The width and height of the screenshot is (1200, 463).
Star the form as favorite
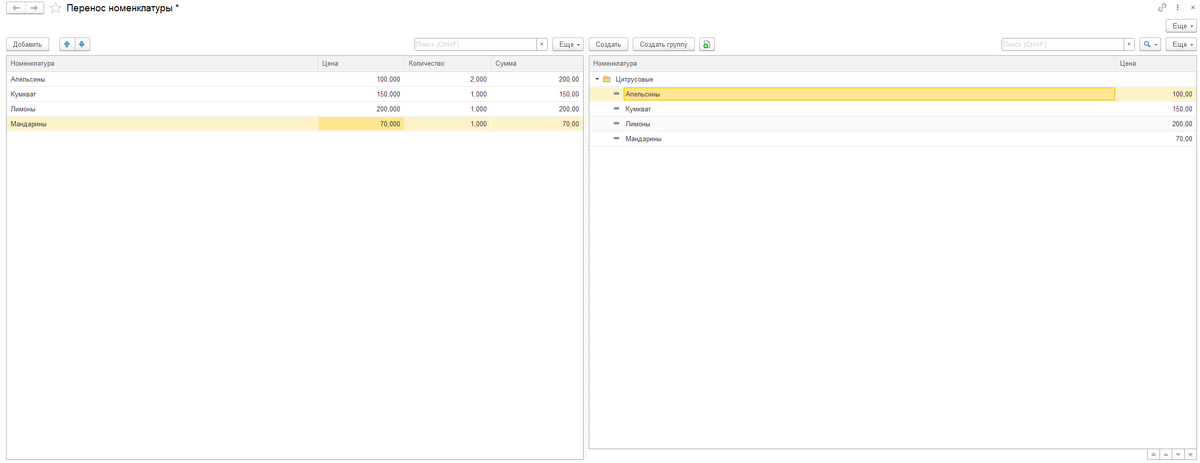point(55,8)
